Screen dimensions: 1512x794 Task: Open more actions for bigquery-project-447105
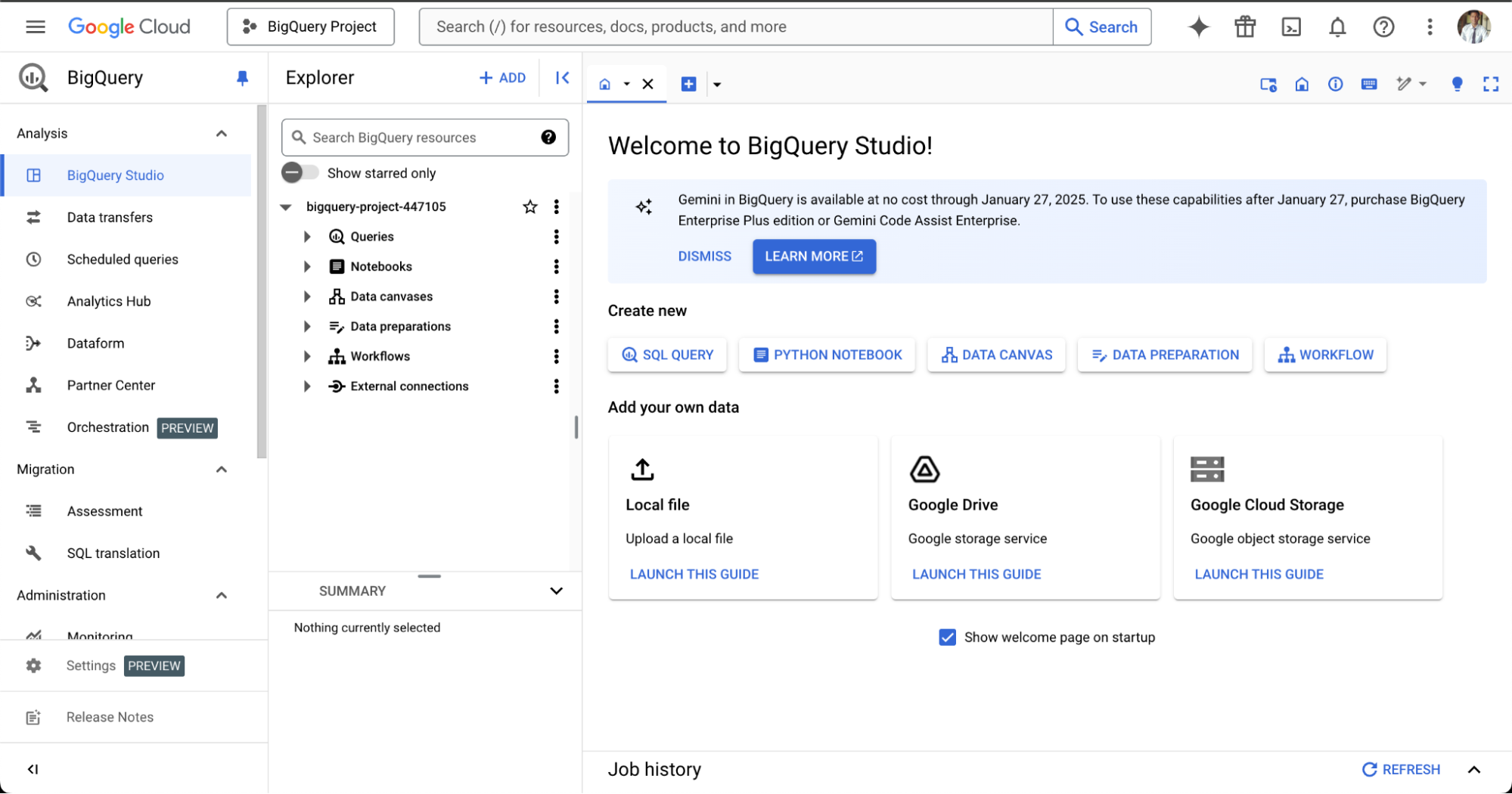pyautogui.click(x=557, y=206)
